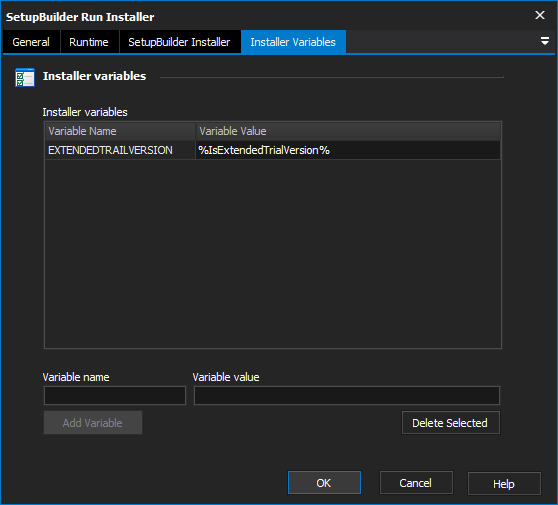Click the Delete Selected button
This screenshot has height=505, width=558.
tap(451, 423)
